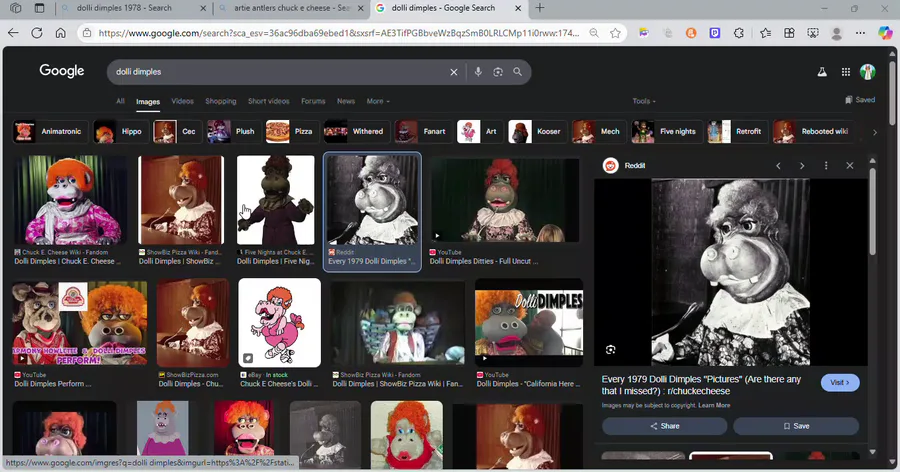Screen dimensions: 900x472
Task: Click the preview panel scrollbar
Action: click(x=872, y=212)
